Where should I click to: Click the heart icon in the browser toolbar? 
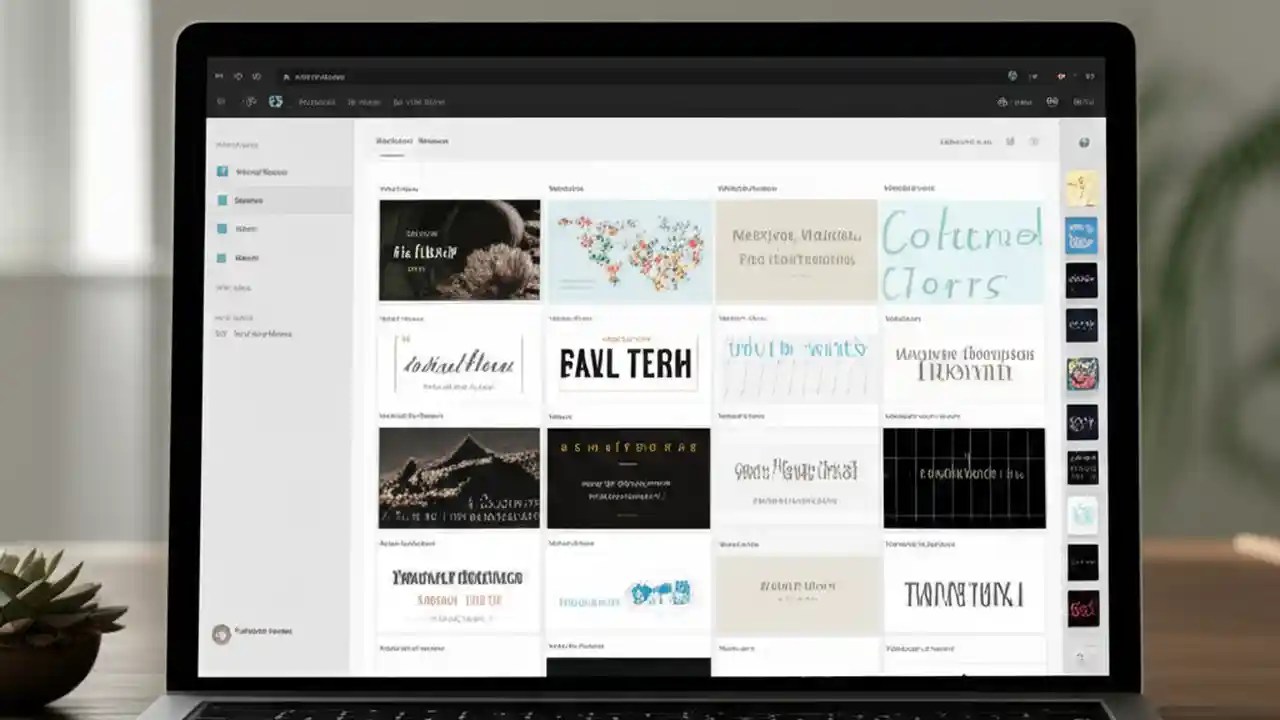pyautogui.click(x=1034, y=76)
